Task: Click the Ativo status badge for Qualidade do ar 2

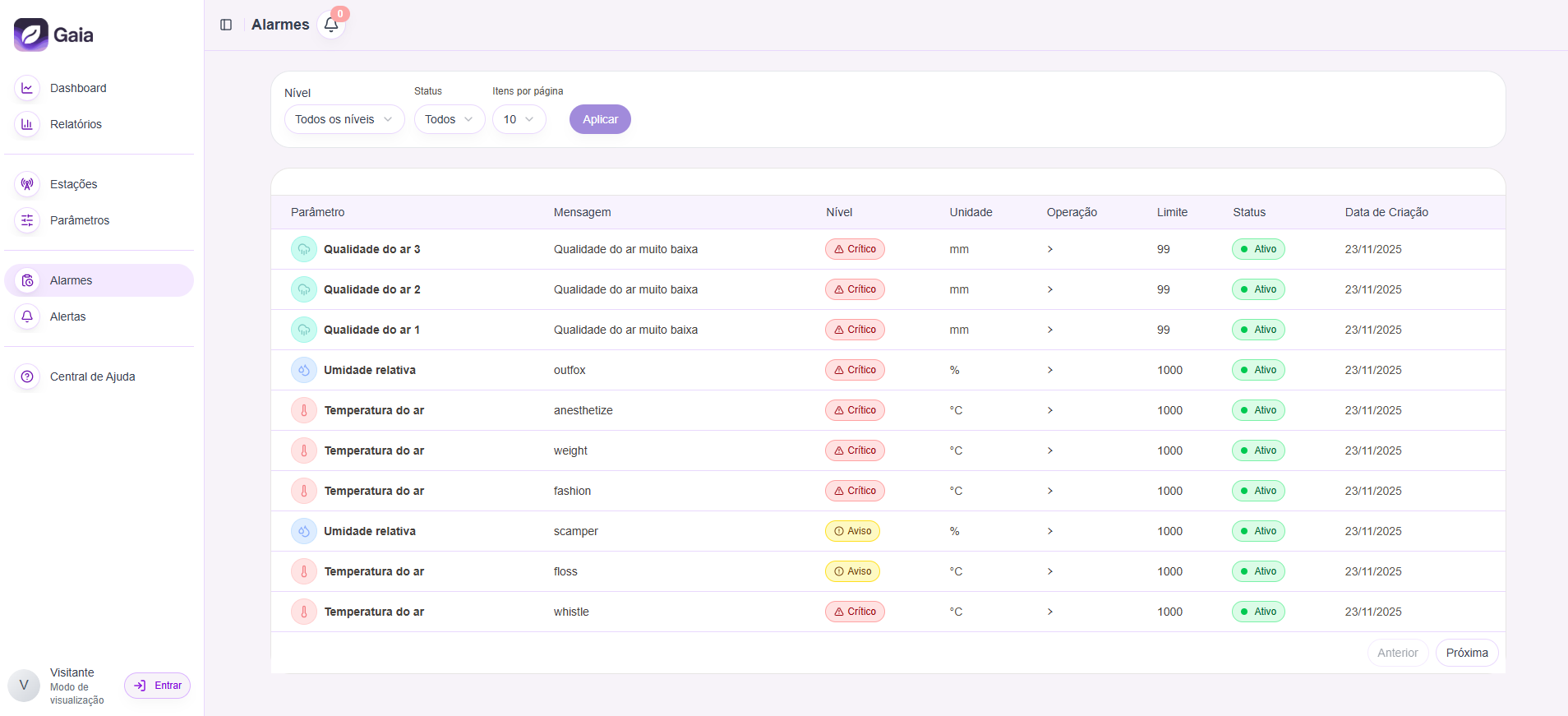Action: [x=1257, y=289]
